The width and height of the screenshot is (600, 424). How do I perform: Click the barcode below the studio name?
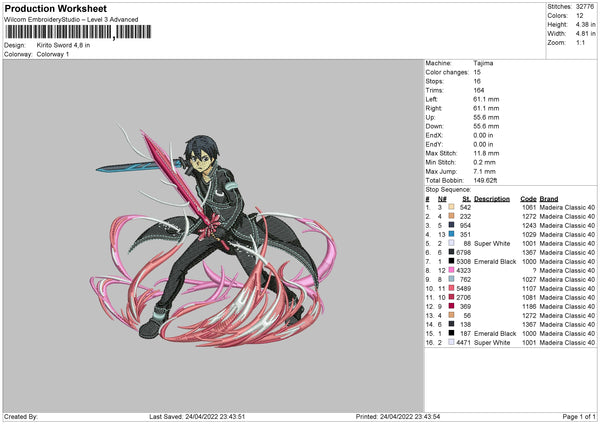coord(78,32)
